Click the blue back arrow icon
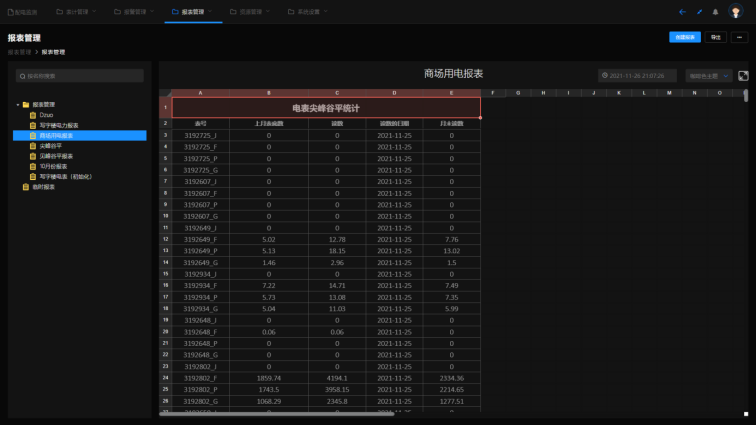The width and height of the screenshot is (756, 425). [x=682, y=12]
